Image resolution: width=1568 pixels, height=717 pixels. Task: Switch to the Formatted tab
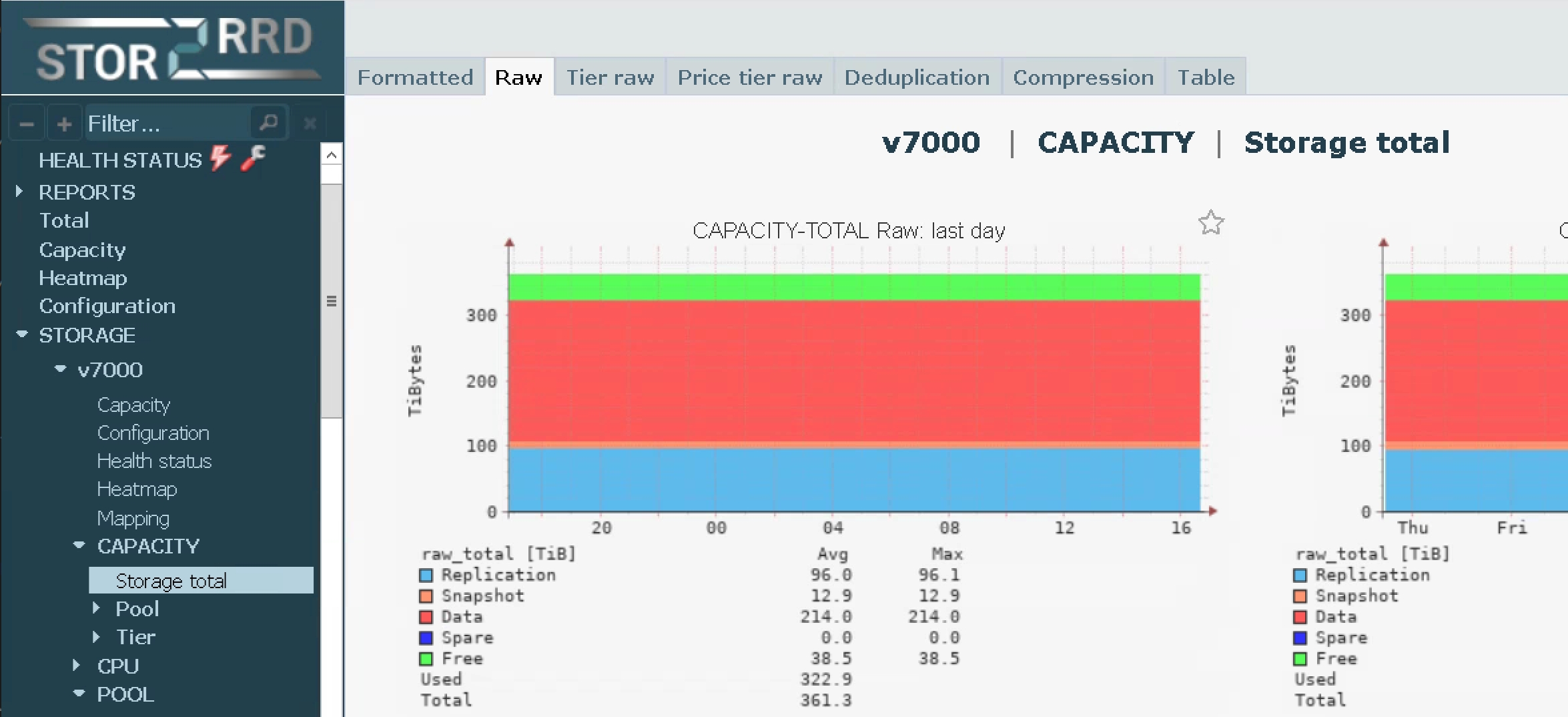point(415,77)
